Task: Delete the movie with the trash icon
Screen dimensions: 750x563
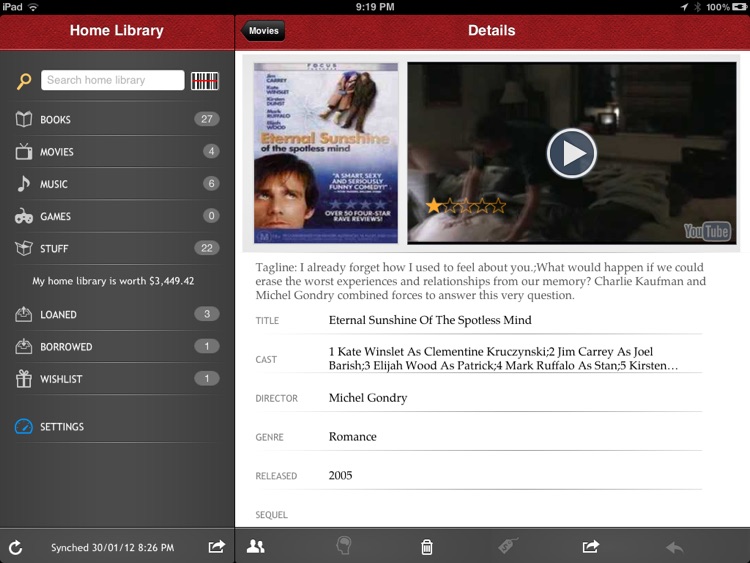Action: [x=427, y=546]
